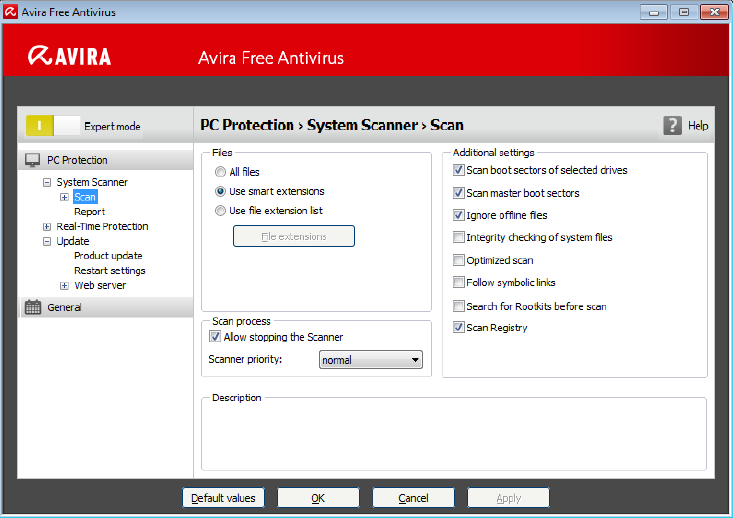The width and height of the screenshot is (733, 518).
Task: Expand the Web server node
Action: click(65, 286)
